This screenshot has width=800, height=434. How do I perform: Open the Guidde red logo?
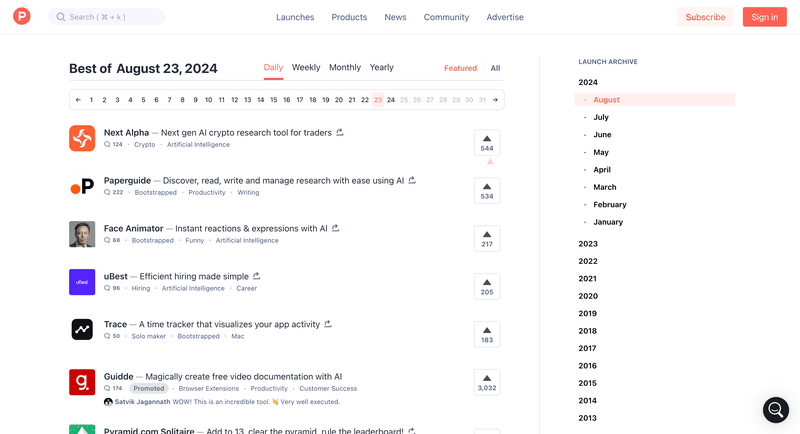82,382
